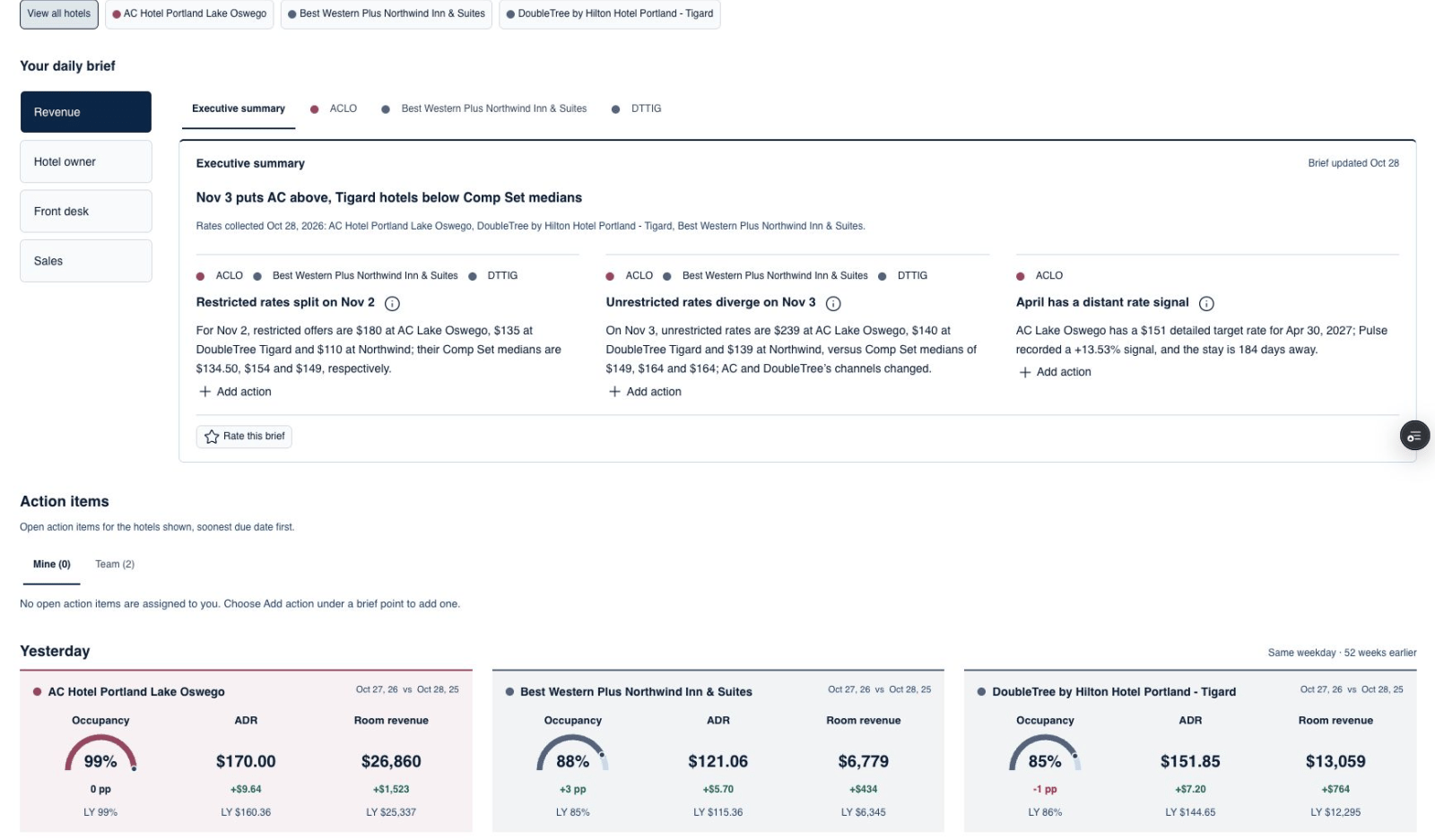Viewport: 1435px width, 840px height.
Task: Click DoubleTree occupancy 85% gauge
Action: [1045, 754]
